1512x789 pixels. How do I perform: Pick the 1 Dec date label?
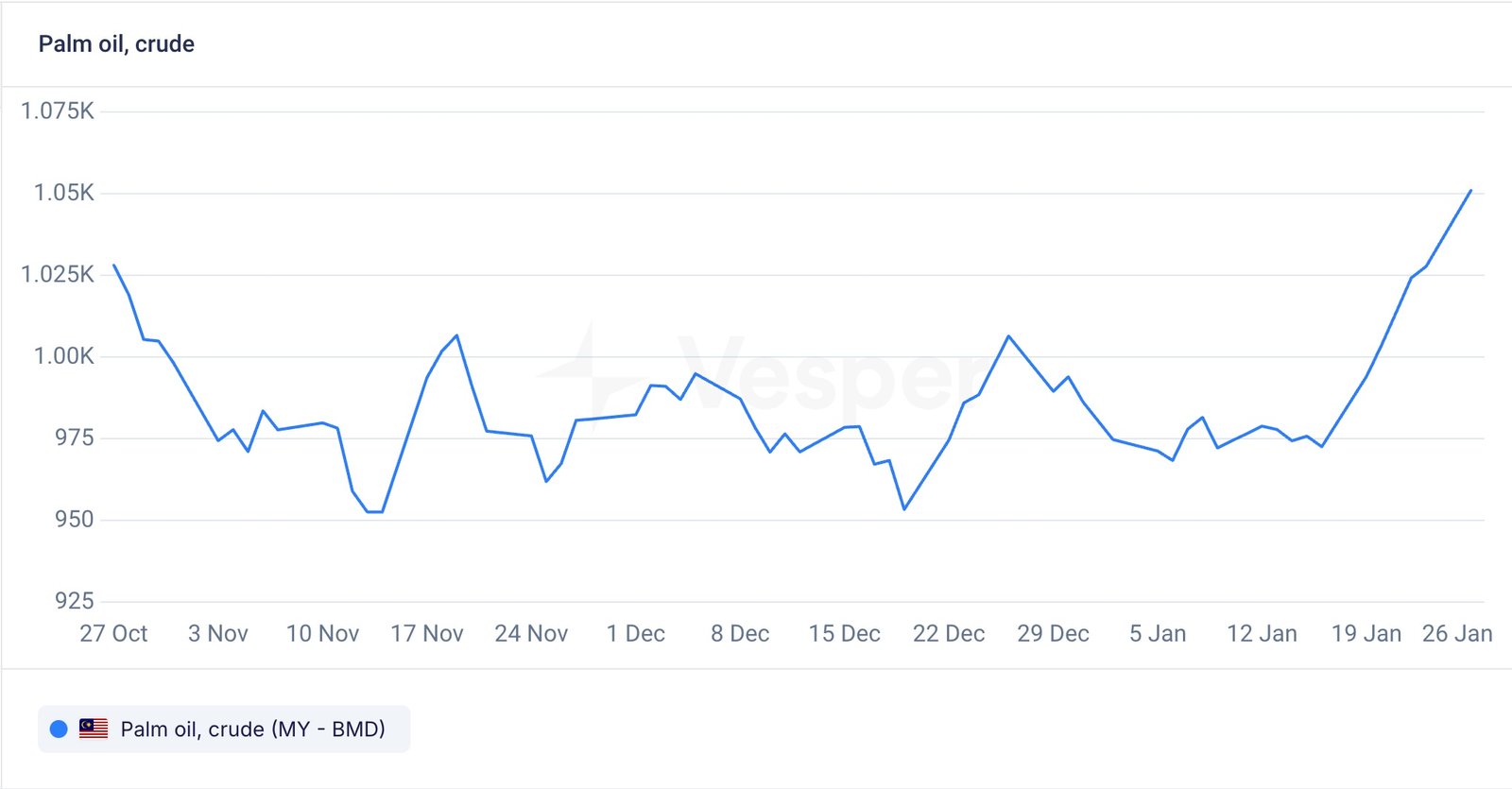tap(635, 633)
